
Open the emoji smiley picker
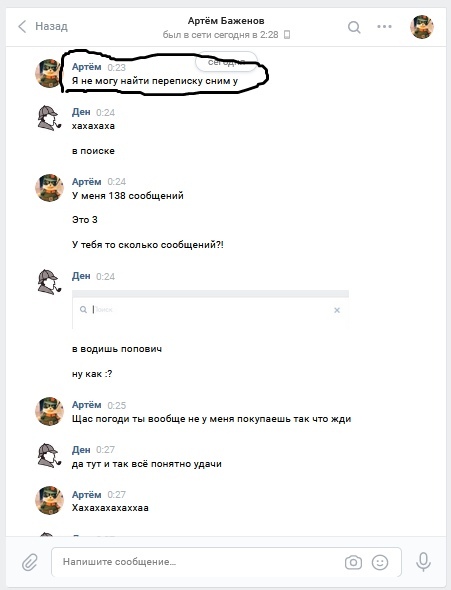380,562
